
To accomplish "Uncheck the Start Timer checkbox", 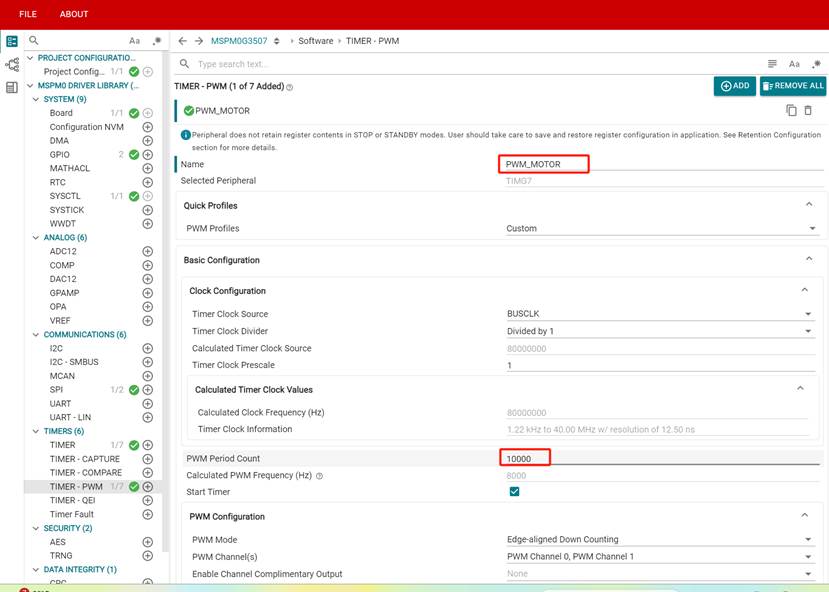I will click(514, 492).
